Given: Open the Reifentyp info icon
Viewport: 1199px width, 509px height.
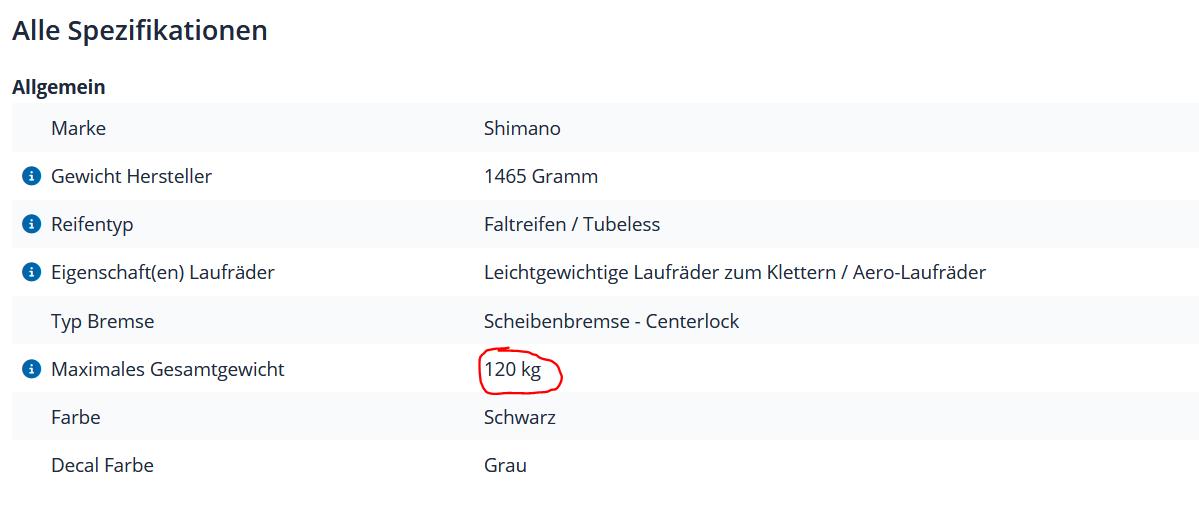Looking at the screenshot, I should [x=31, y=225].
